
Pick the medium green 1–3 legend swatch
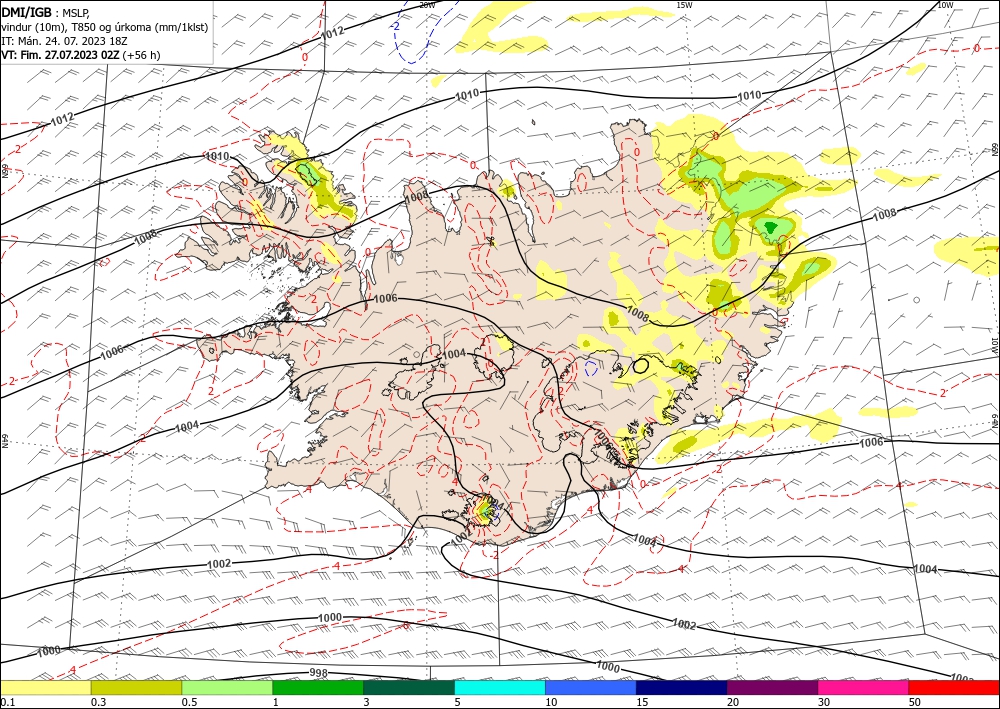pyautogui.click(x=318, y=687)
